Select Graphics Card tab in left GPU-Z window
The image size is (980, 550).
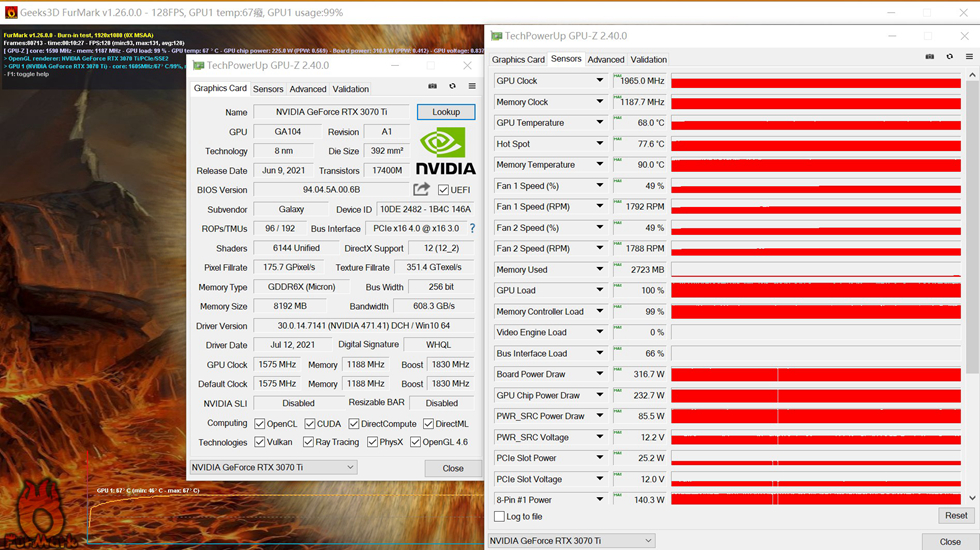click(220, 88)
